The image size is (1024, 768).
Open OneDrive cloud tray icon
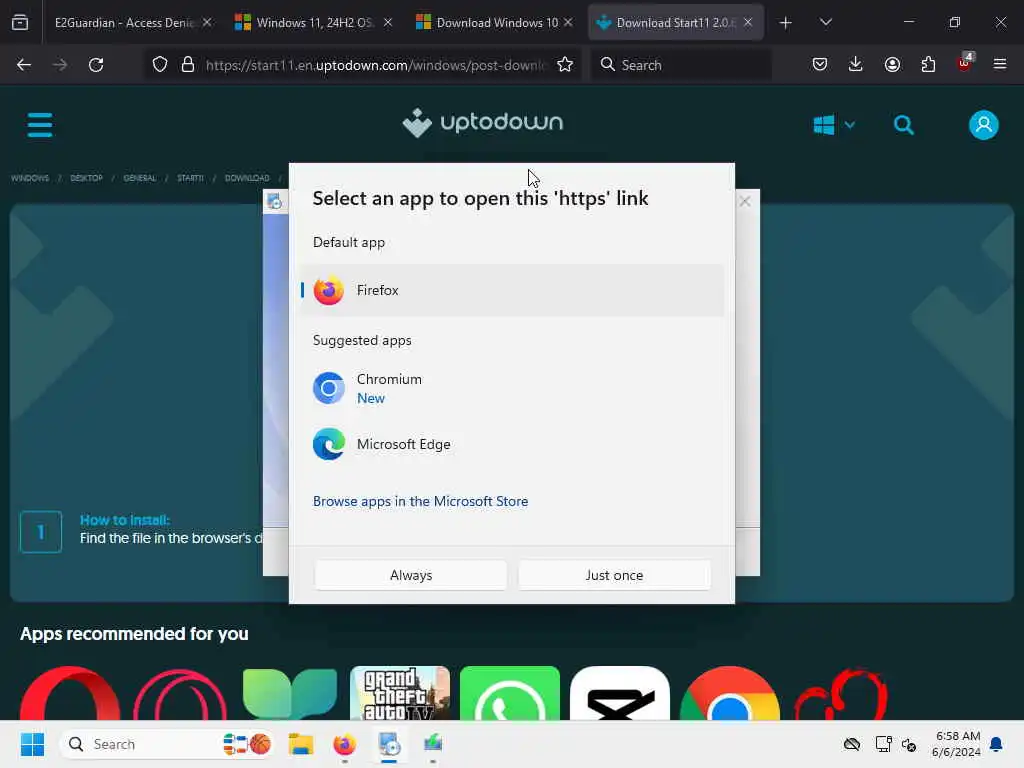click(x=852, y=744)
